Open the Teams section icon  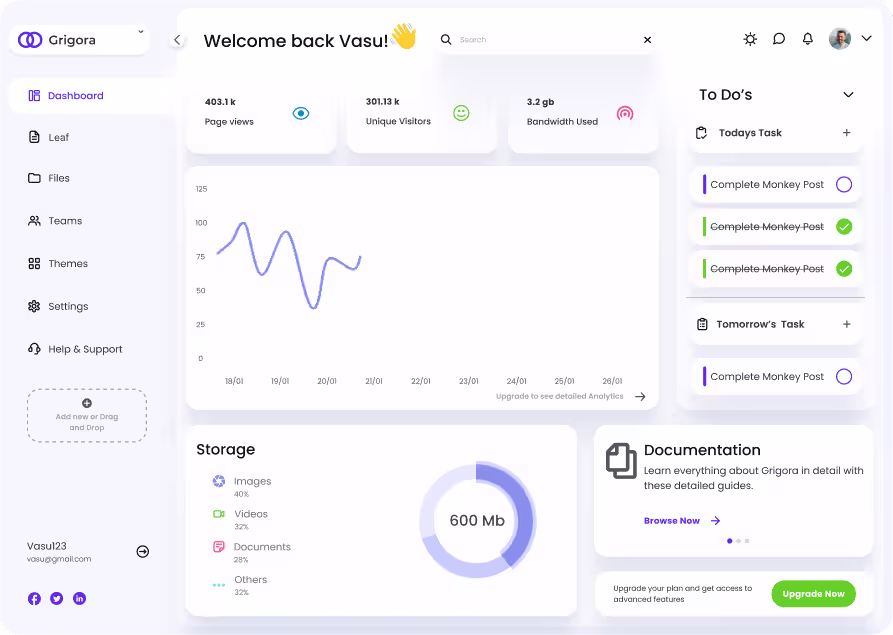(33, 220)
